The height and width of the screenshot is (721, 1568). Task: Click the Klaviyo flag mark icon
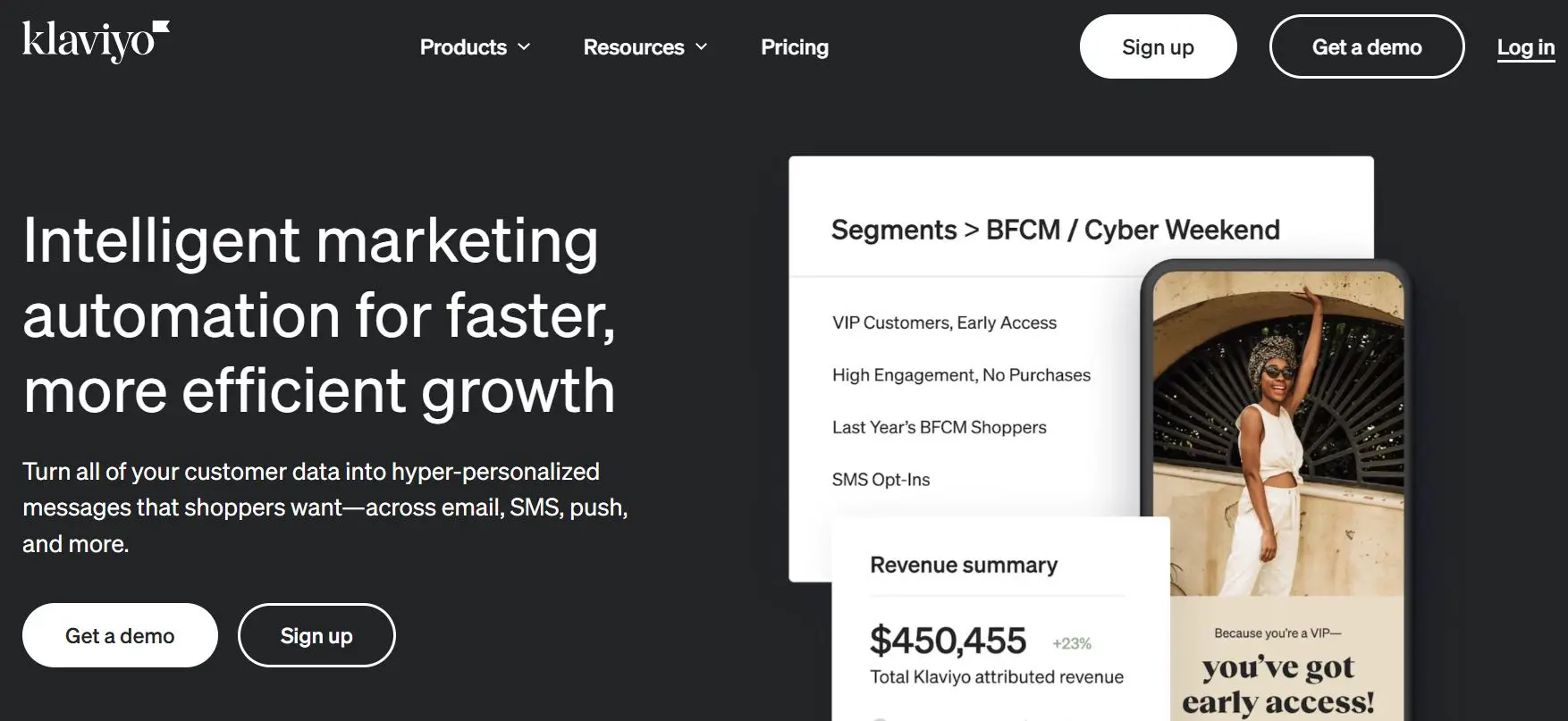[x=162, y=28]
